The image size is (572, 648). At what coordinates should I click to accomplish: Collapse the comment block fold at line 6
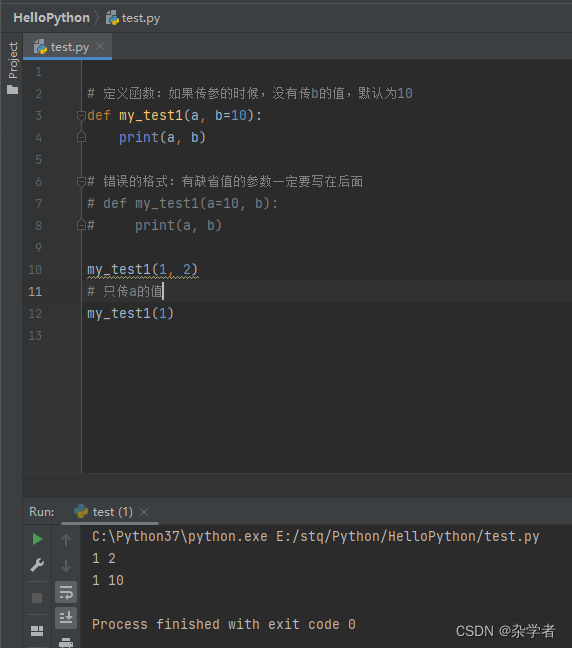(x=81, y=182)
